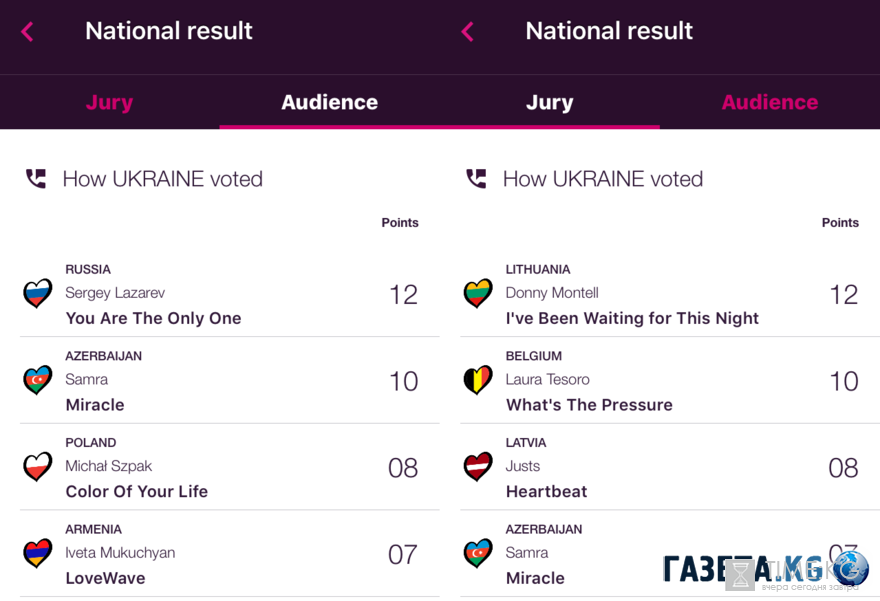Select Jury tab on right screen
Viewport: 880px width, 601px height.
549,102
